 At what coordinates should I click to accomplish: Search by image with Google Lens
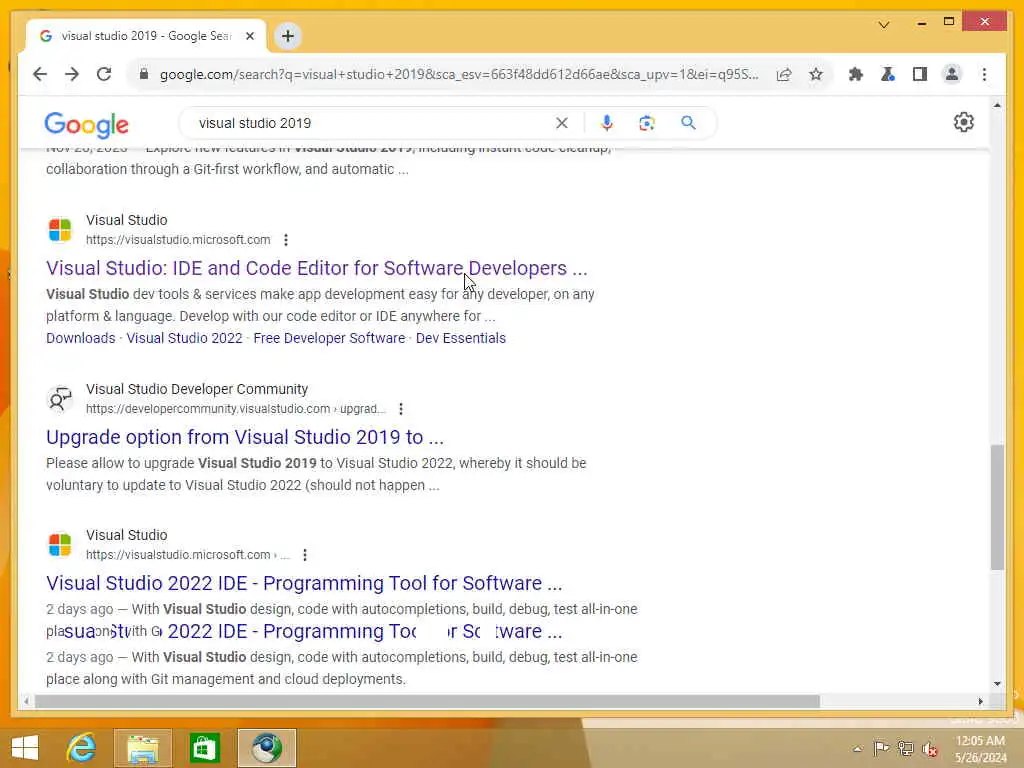tap(647, 123)
